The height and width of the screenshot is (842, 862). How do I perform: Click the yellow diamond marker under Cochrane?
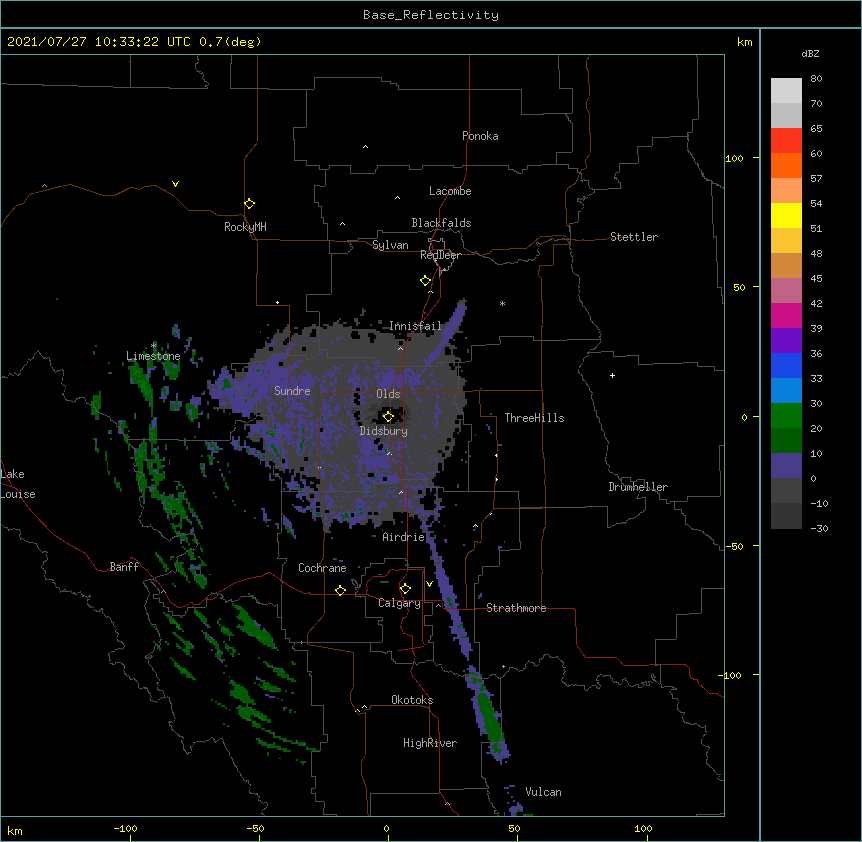340,590
